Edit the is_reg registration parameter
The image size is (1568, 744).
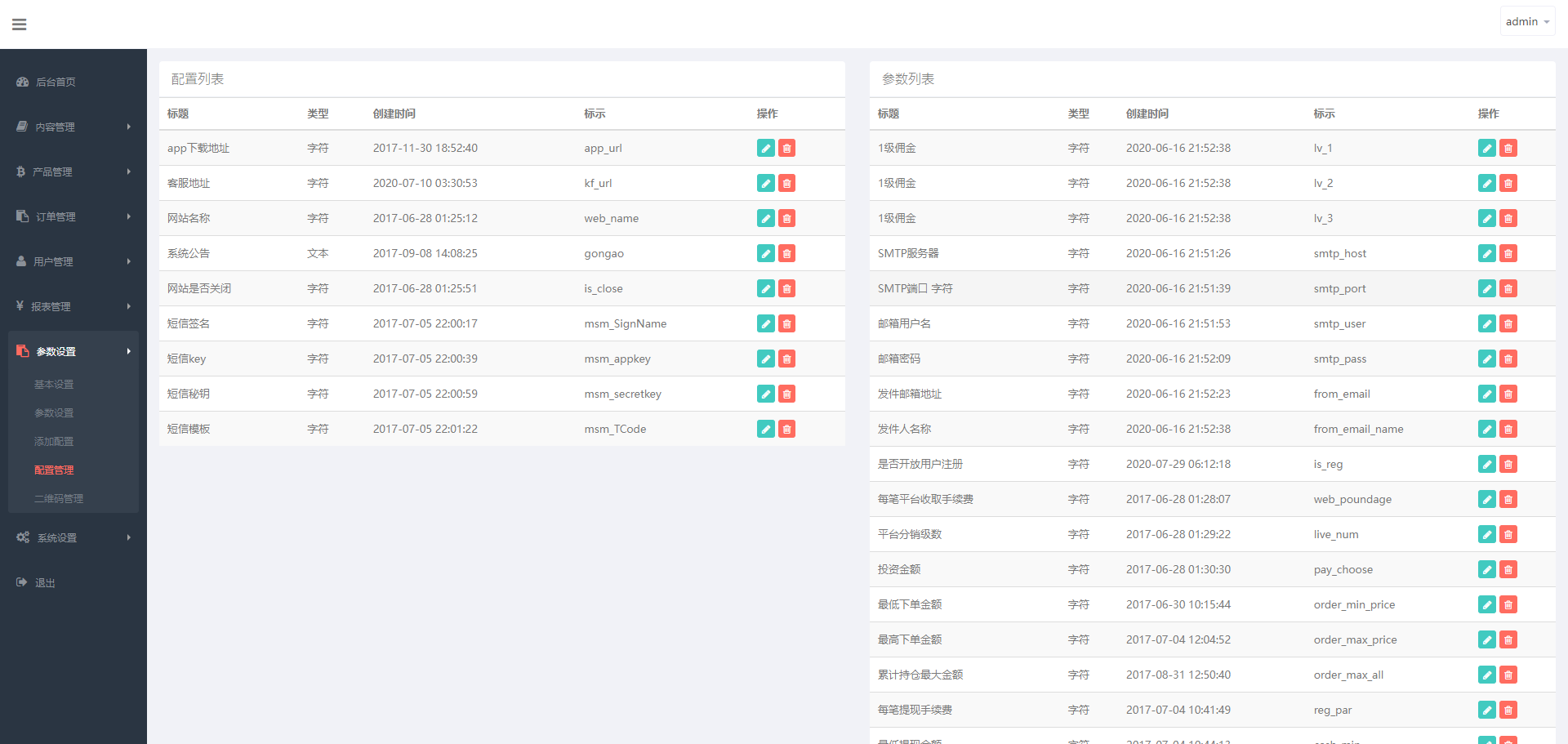coord(1487,464)
